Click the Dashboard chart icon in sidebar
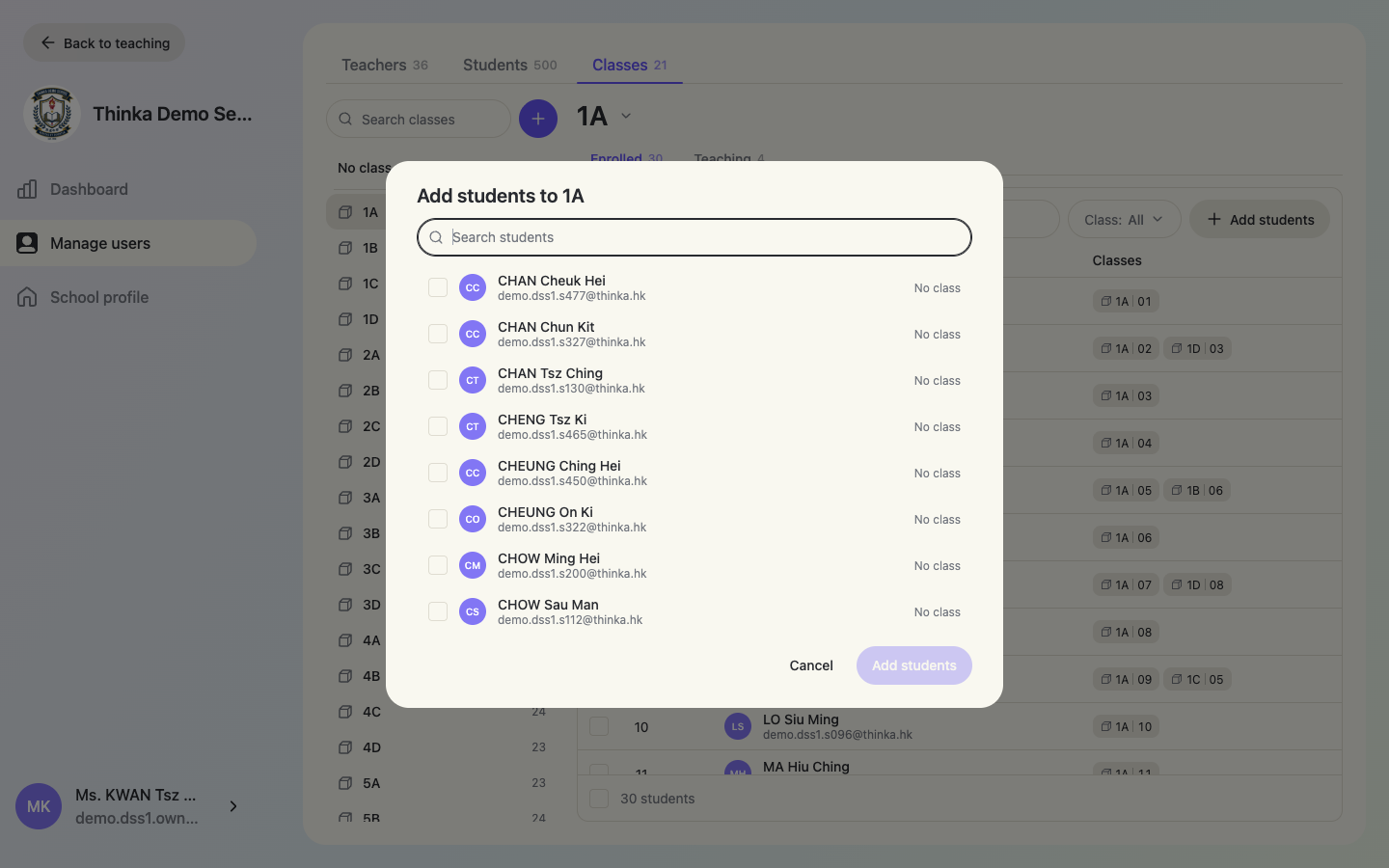The height and width of the screenshot is (868, 1389). click(27, 189)
